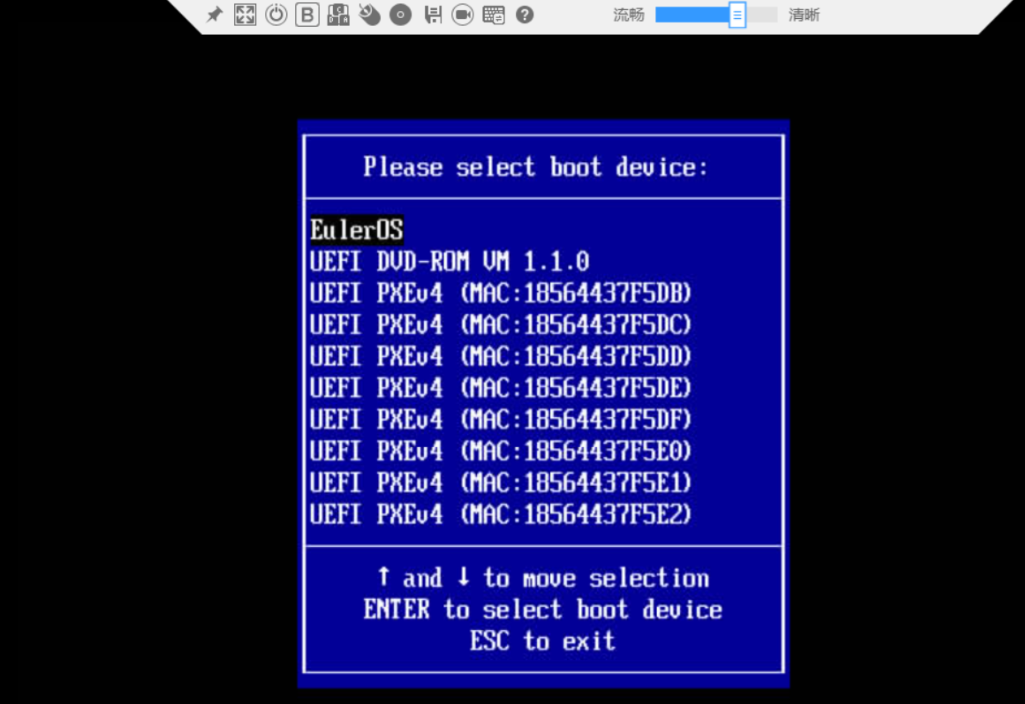Select PXEv4 entry with MAC 18564437F5E2
Viewport: 1025px width, 704px height.
(501, 514)
